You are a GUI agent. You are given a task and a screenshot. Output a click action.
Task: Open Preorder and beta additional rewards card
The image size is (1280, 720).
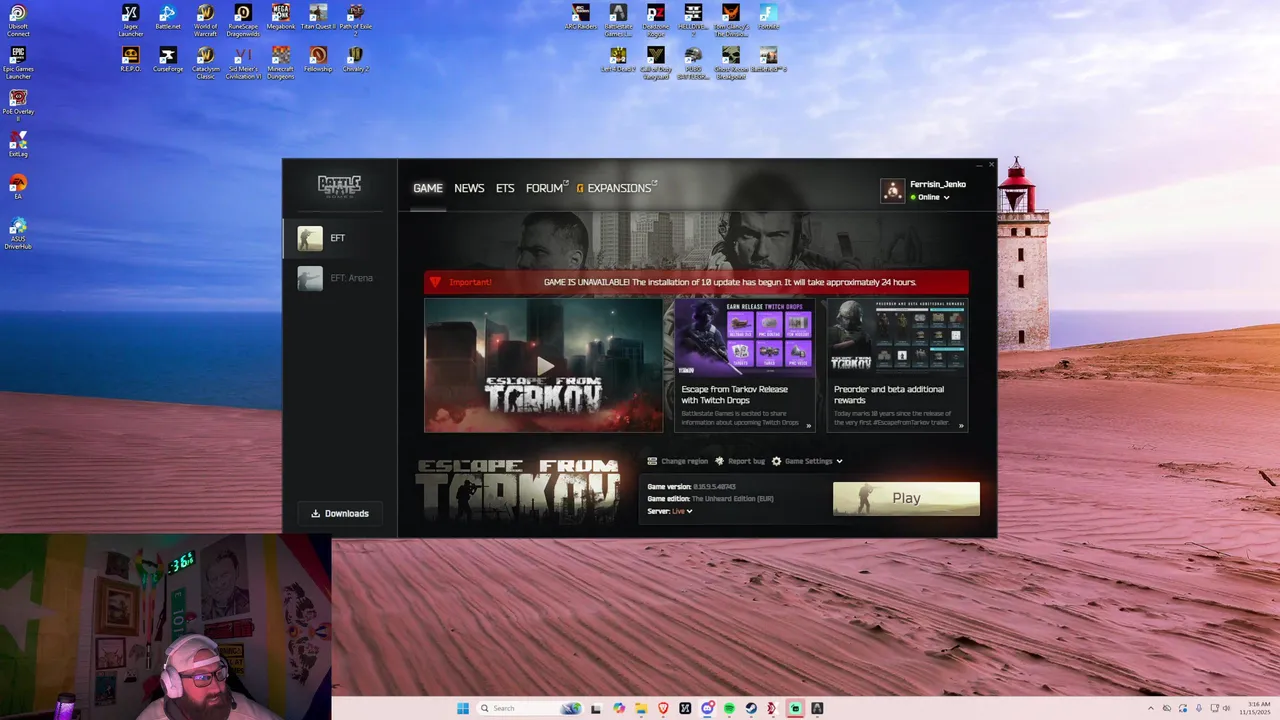click(x=897, y=365)
